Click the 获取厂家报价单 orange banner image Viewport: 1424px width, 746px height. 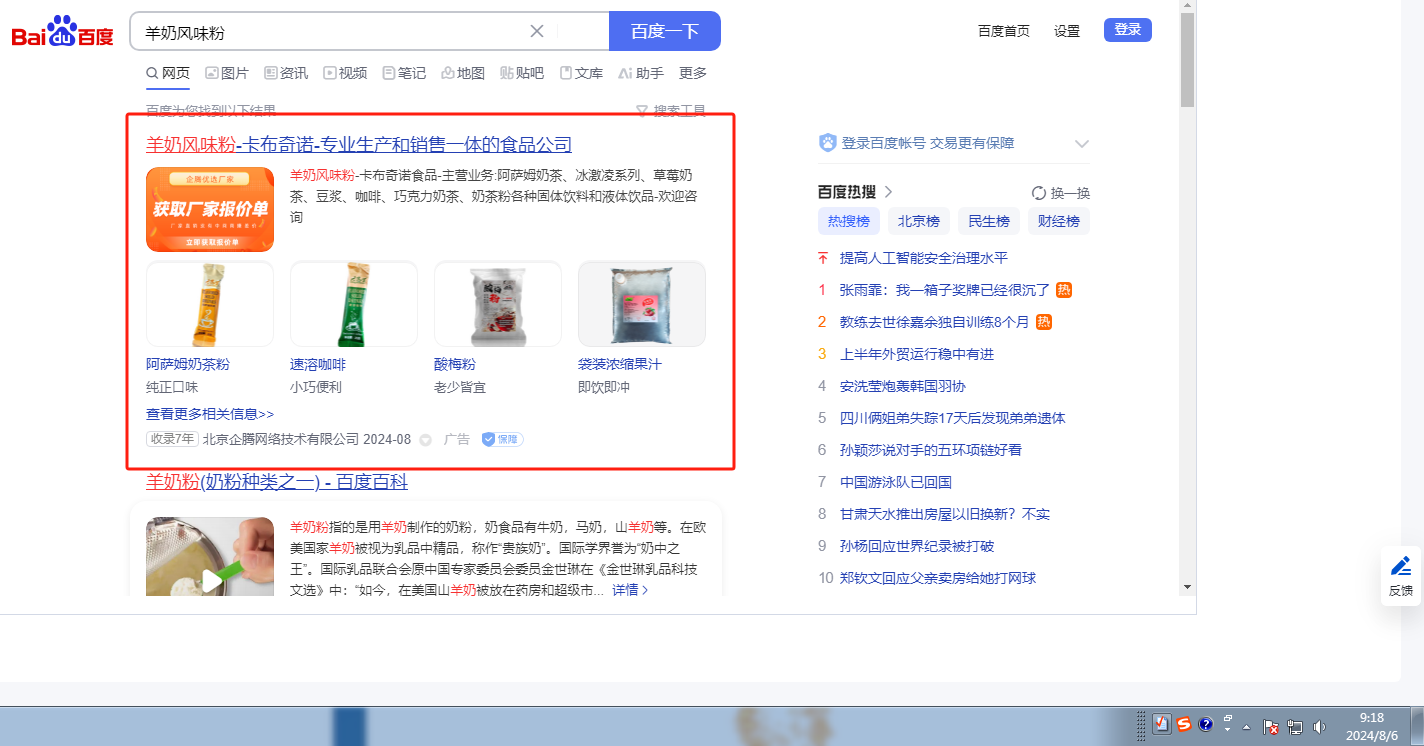point(210,209)
